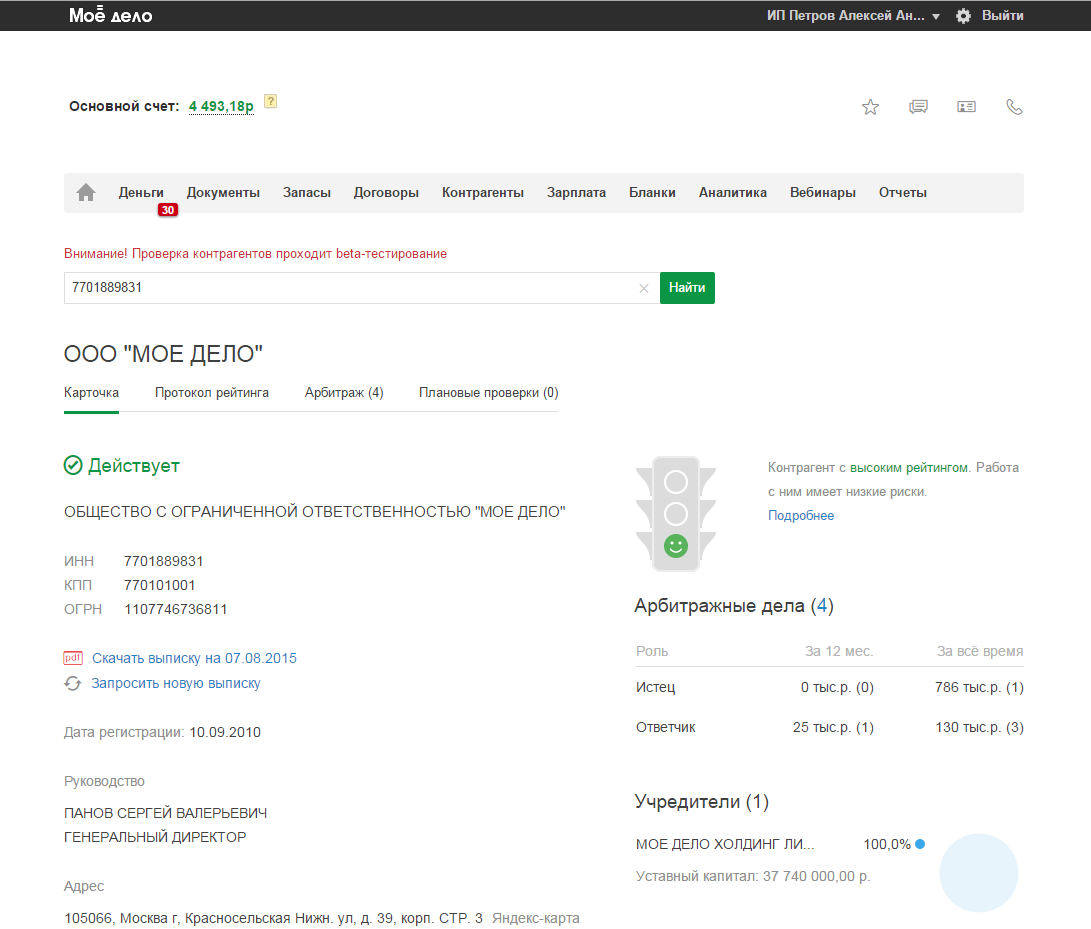Open the Деньги menu
The image size is (1091, 929).
point(141,193)
